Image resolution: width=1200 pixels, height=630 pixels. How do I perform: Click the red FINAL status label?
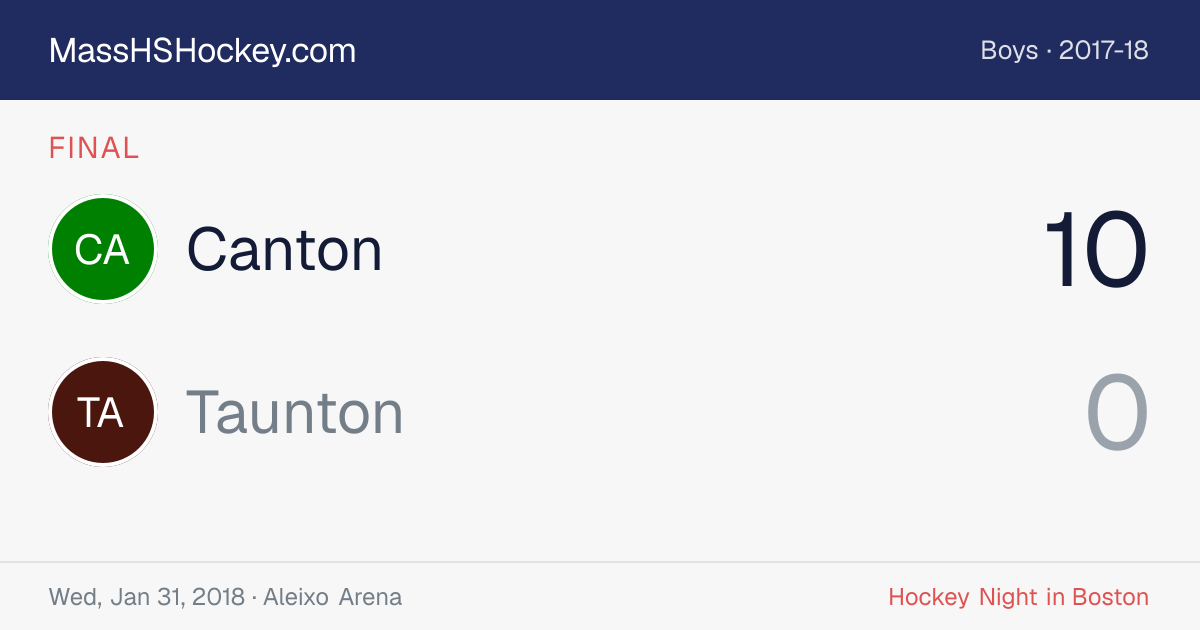[94, 149]
